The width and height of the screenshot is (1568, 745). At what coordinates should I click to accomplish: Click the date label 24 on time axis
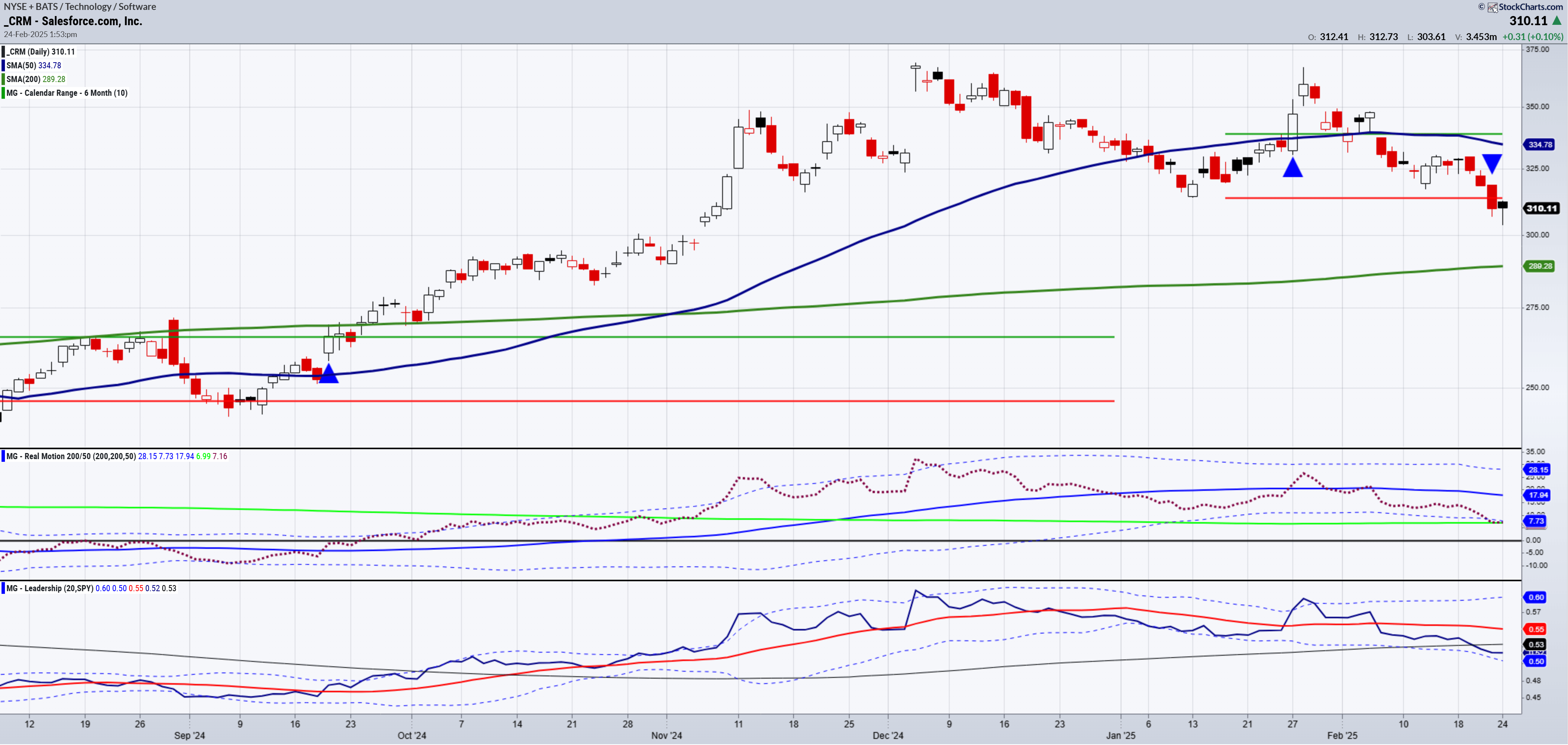click(1503, 724)
